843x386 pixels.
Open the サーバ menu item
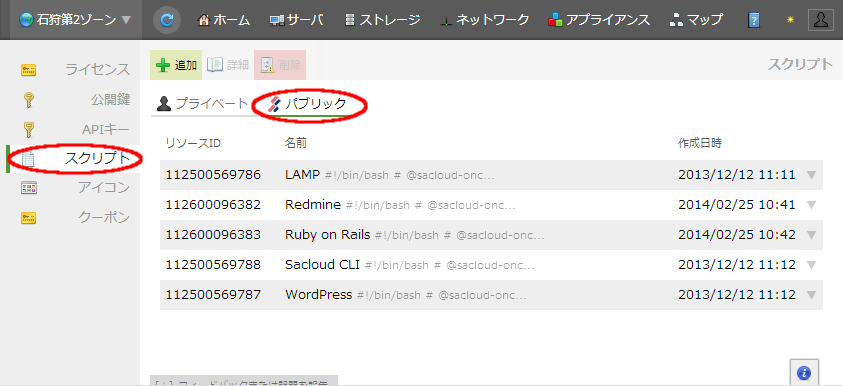coord(296,20)
